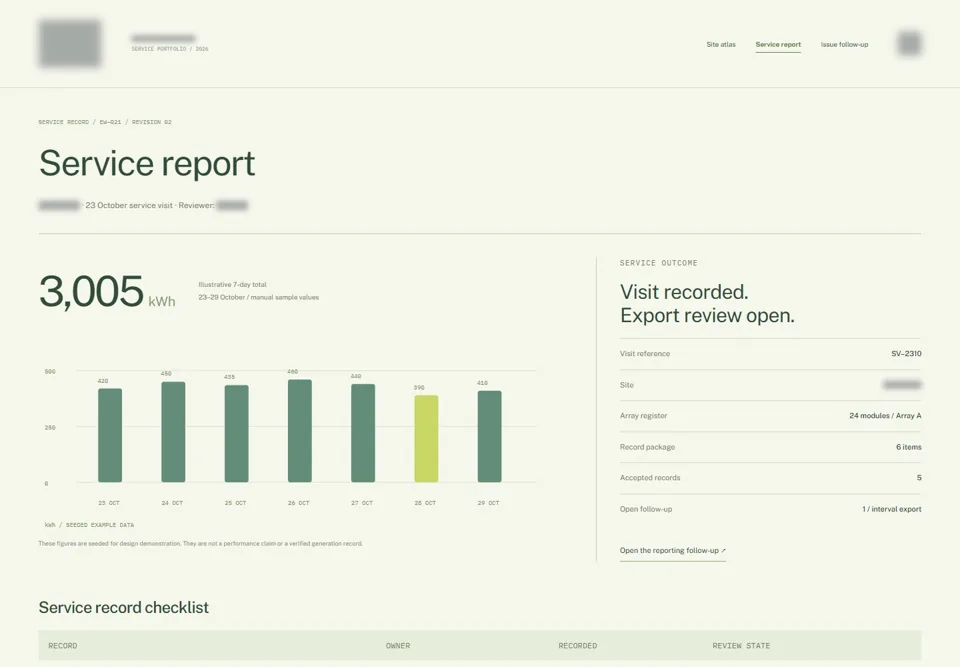Click the 24 OCT bar showing 450

click(x=173, y=432)
